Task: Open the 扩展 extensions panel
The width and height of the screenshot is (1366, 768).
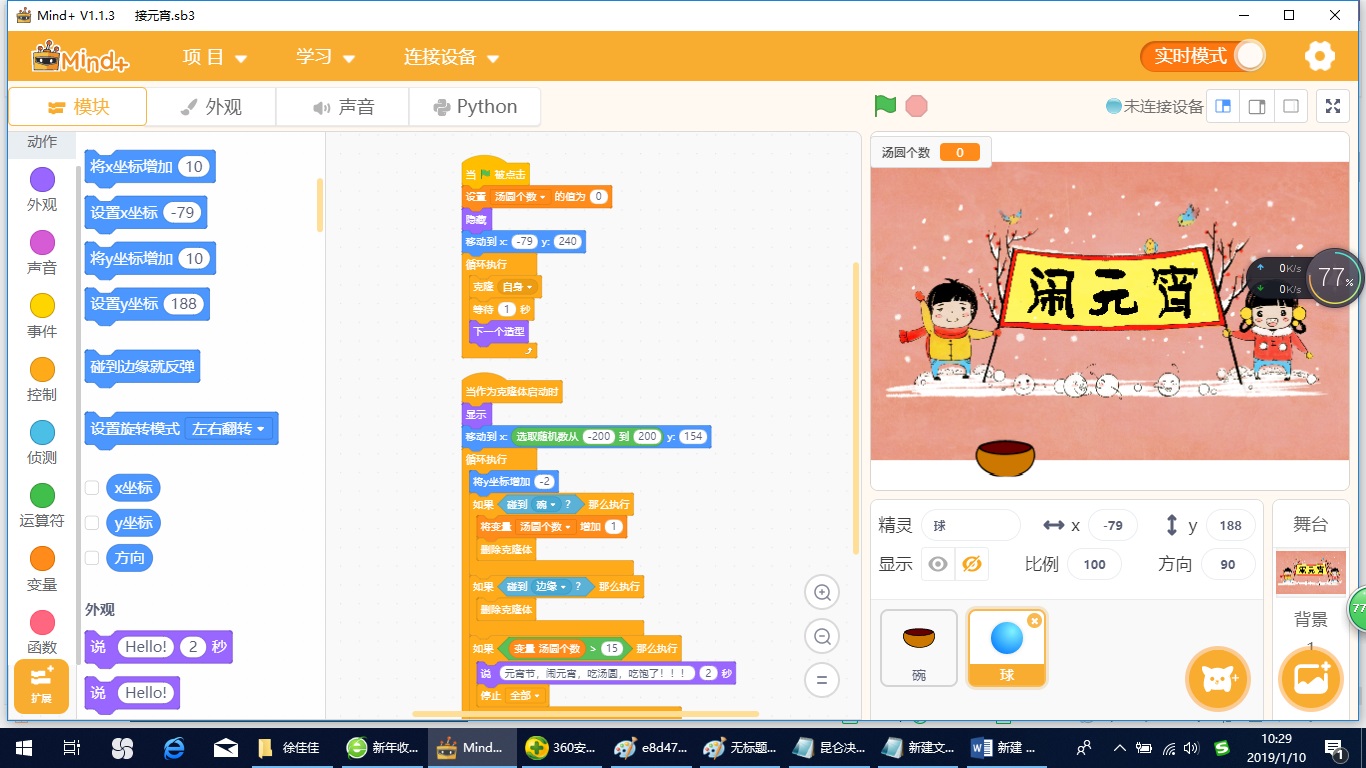Action: pyautogui.click(x=41, y=686)
